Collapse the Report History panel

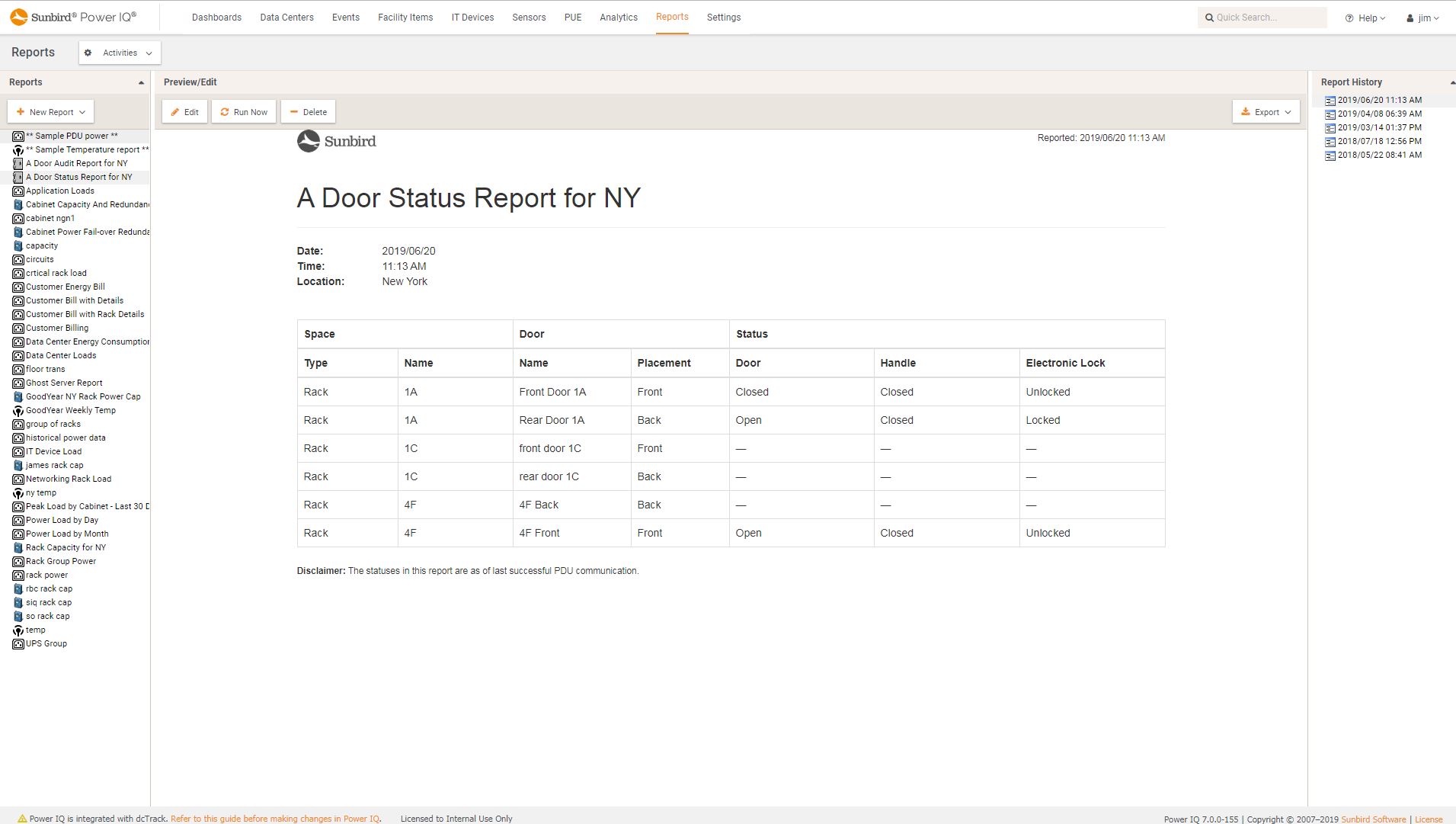pyautogui.click(x=1448, y=82)
